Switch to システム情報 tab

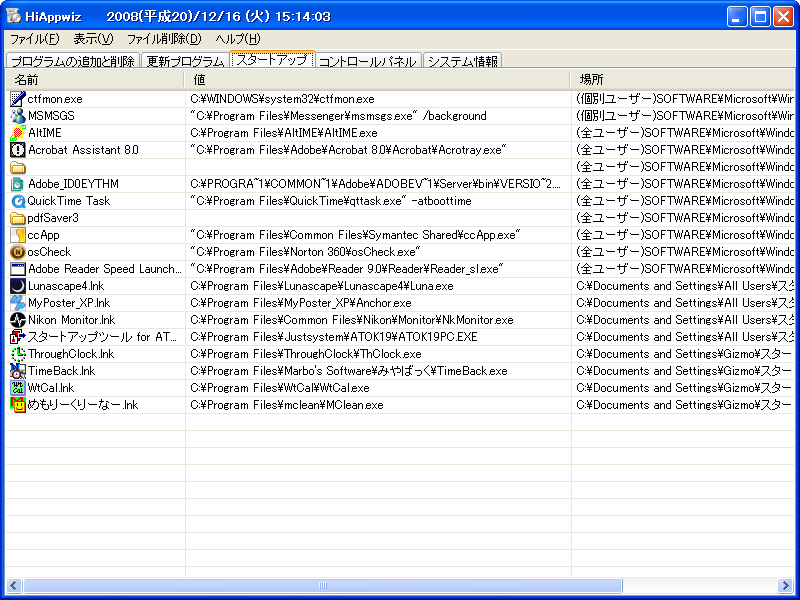point(462,61)
